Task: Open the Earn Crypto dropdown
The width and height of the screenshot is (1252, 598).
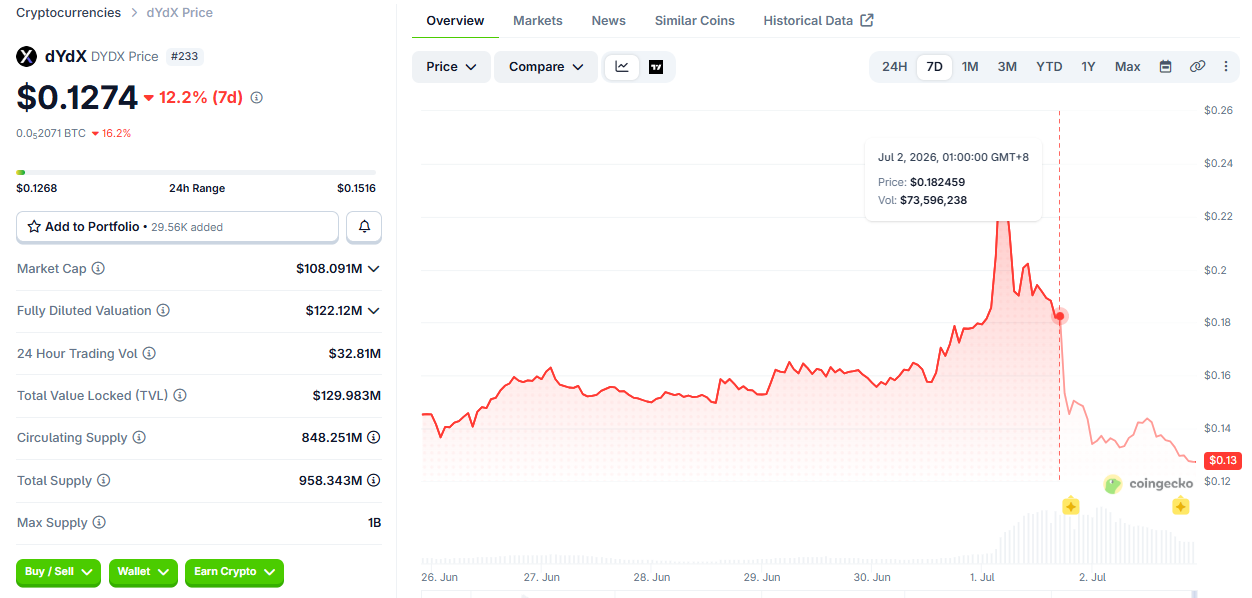Action: (235, 572)
